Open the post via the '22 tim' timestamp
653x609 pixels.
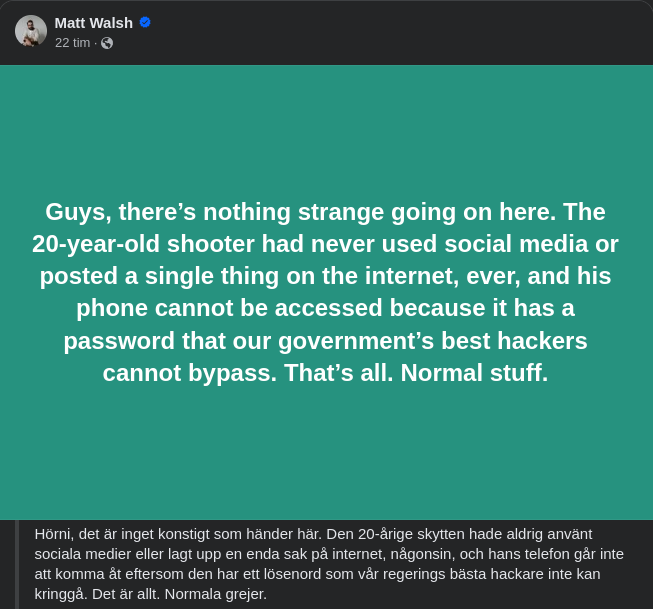click(72, 43)
